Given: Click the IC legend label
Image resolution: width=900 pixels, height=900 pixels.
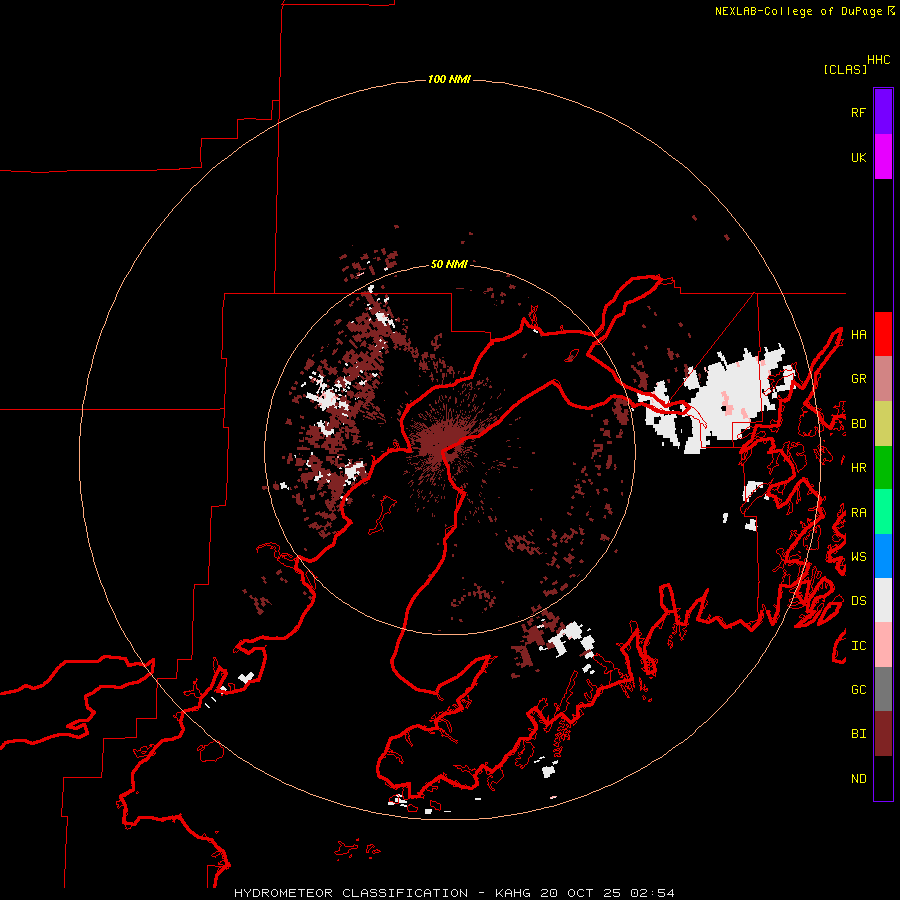Looking at the screenshot, I should pyautogui.click(x=858, y=646).
